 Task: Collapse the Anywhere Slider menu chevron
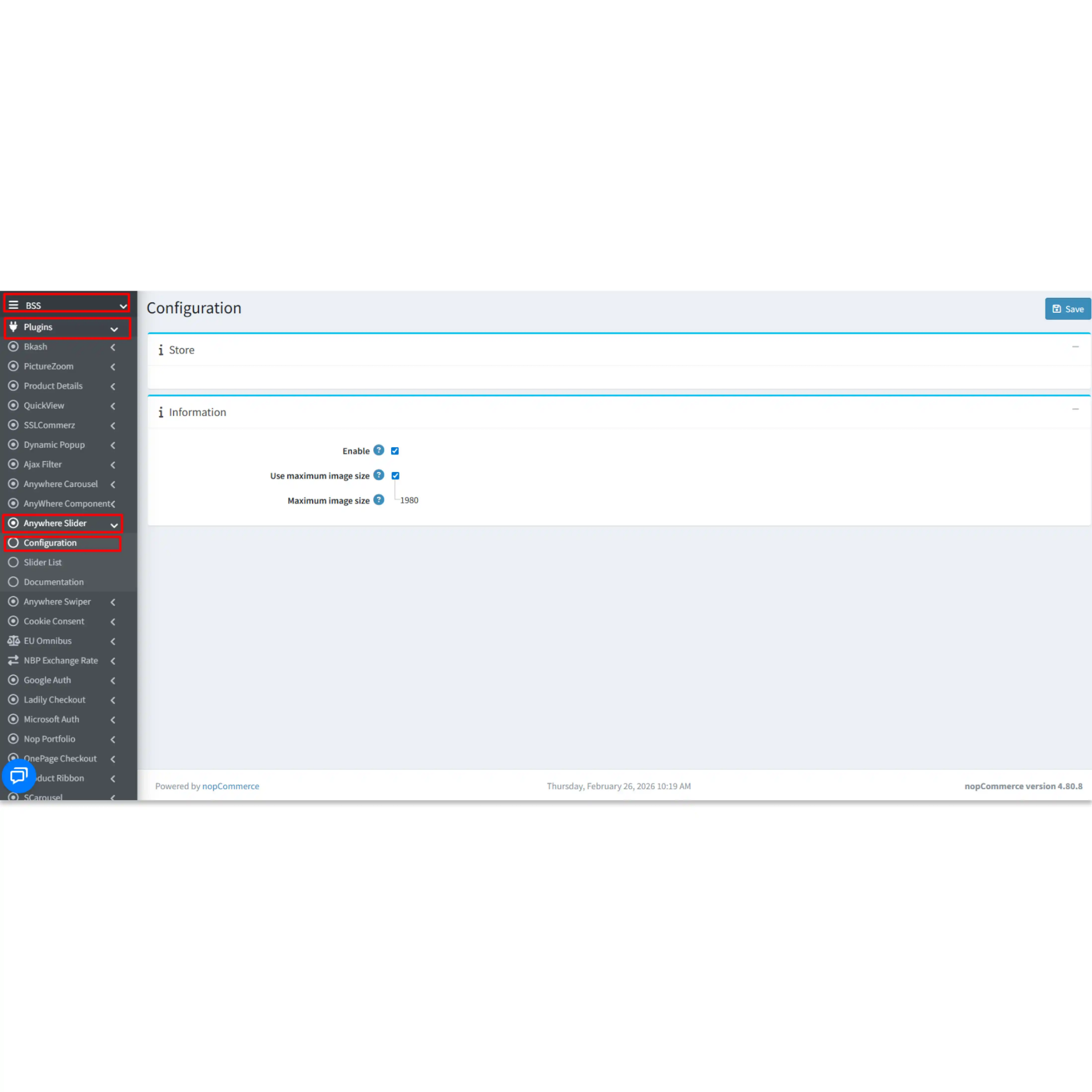click(114, 524)
